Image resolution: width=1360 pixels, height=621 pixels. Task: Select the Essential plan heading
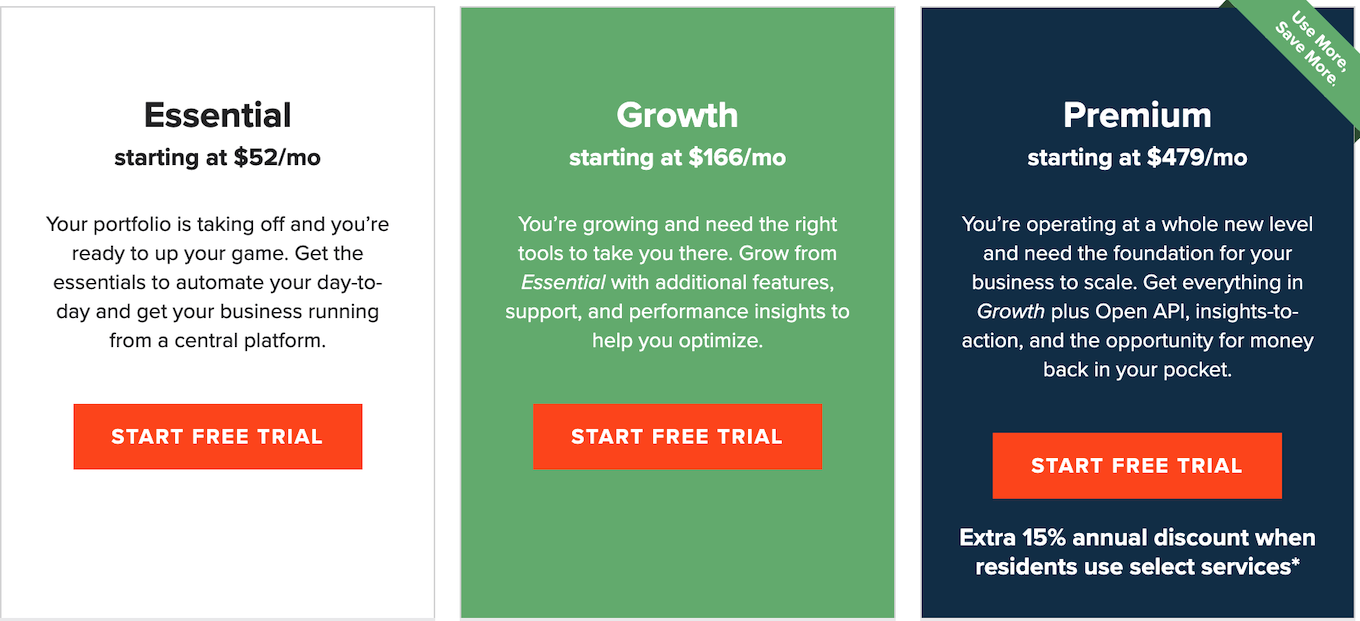pyautogui.click(x=217, y=114)
